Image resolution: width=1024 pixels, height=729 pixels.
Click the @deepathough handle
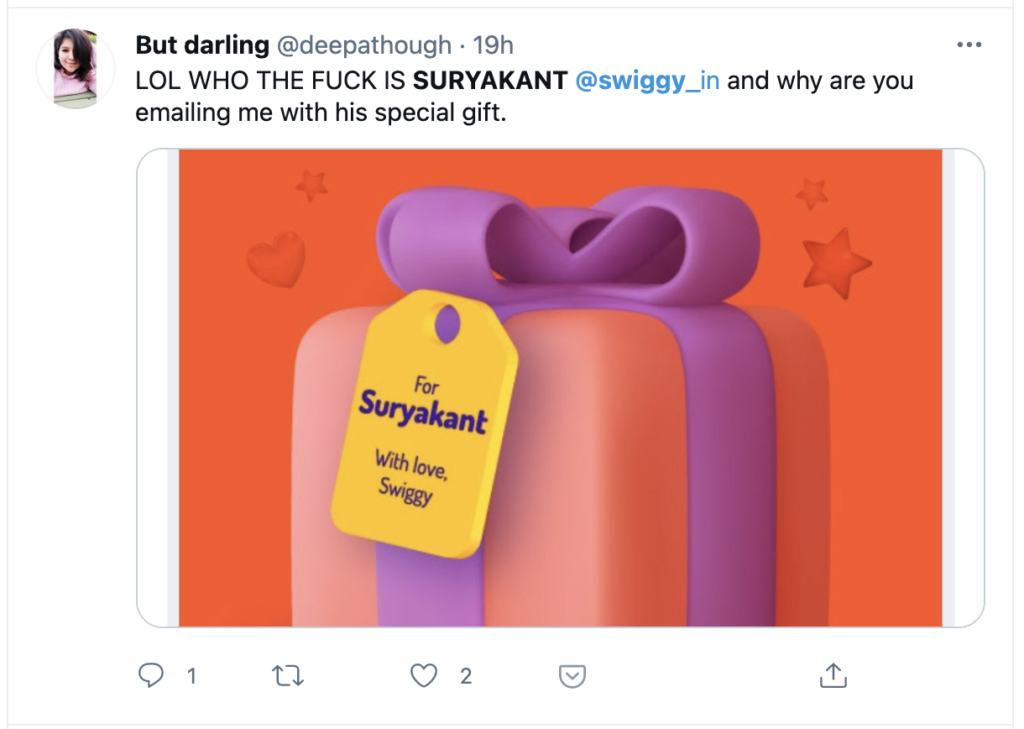[x=364, y=45]
